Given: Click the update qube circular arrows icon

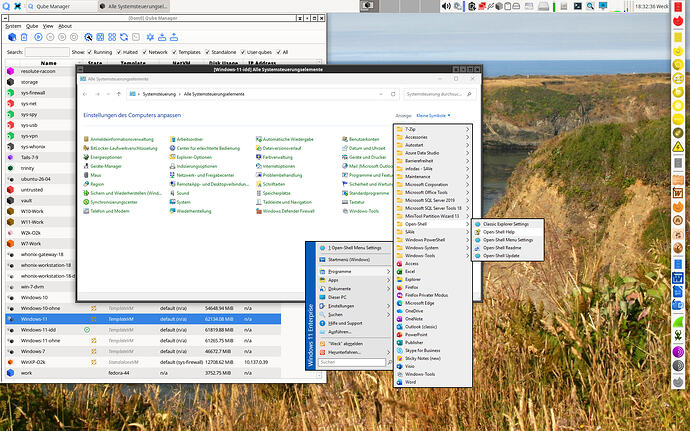Looking at the screenshot, I should pyautogui.click(x=124, y=37).
